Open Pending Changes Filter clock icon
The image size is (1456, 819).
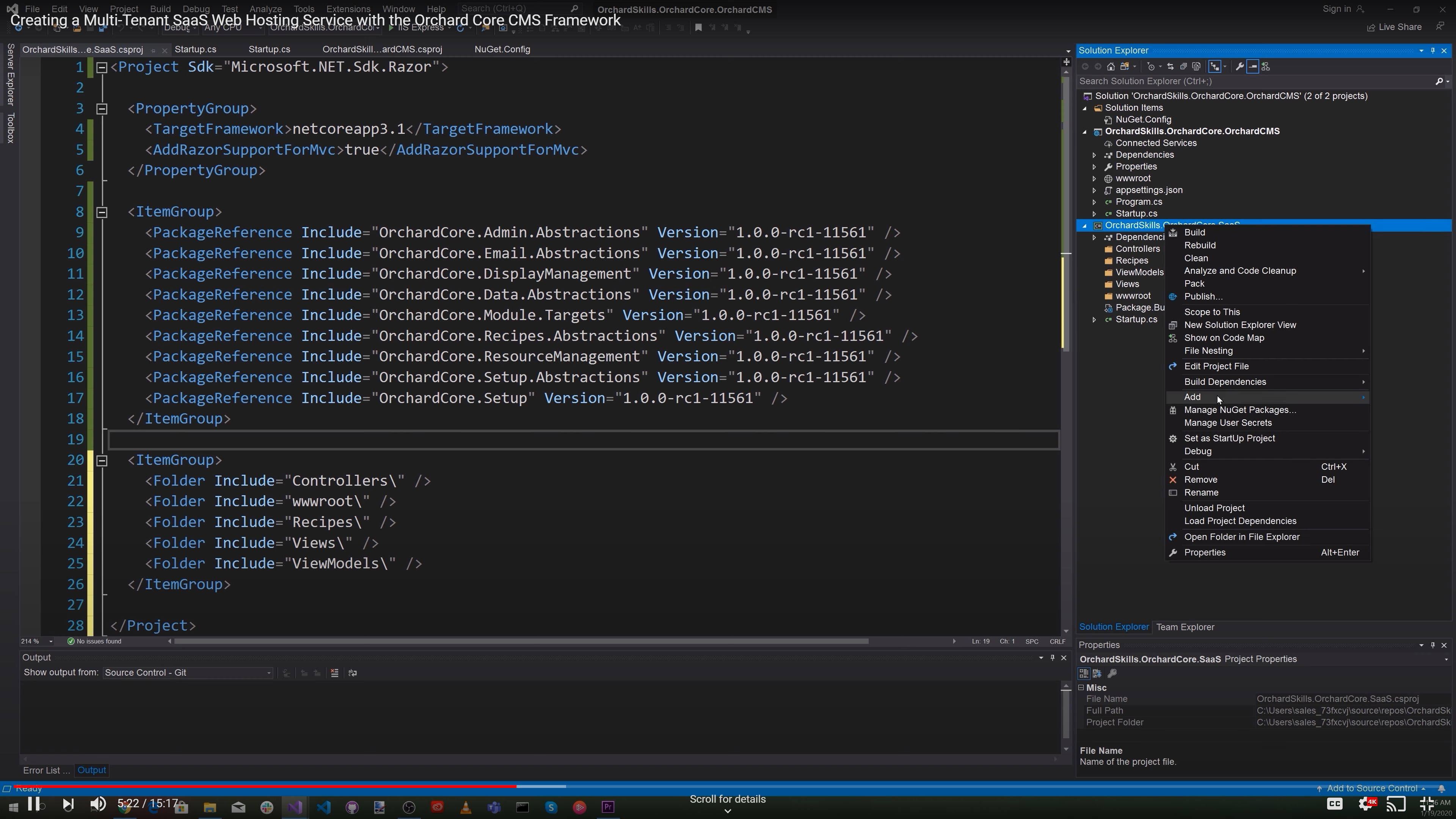point(1151,67)
